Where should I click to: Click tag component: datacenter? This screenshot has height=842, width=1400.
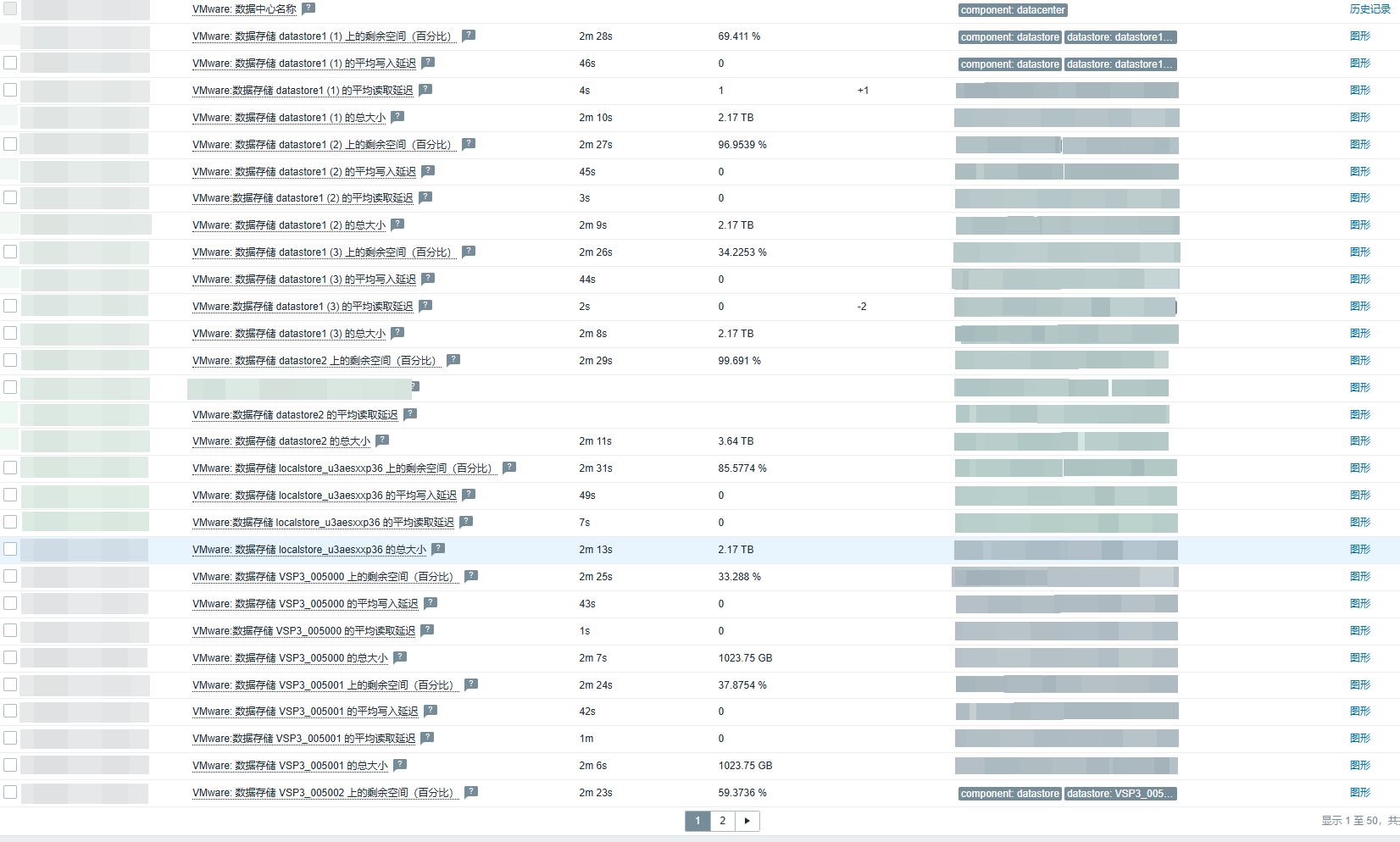(x=1013, y=10)
